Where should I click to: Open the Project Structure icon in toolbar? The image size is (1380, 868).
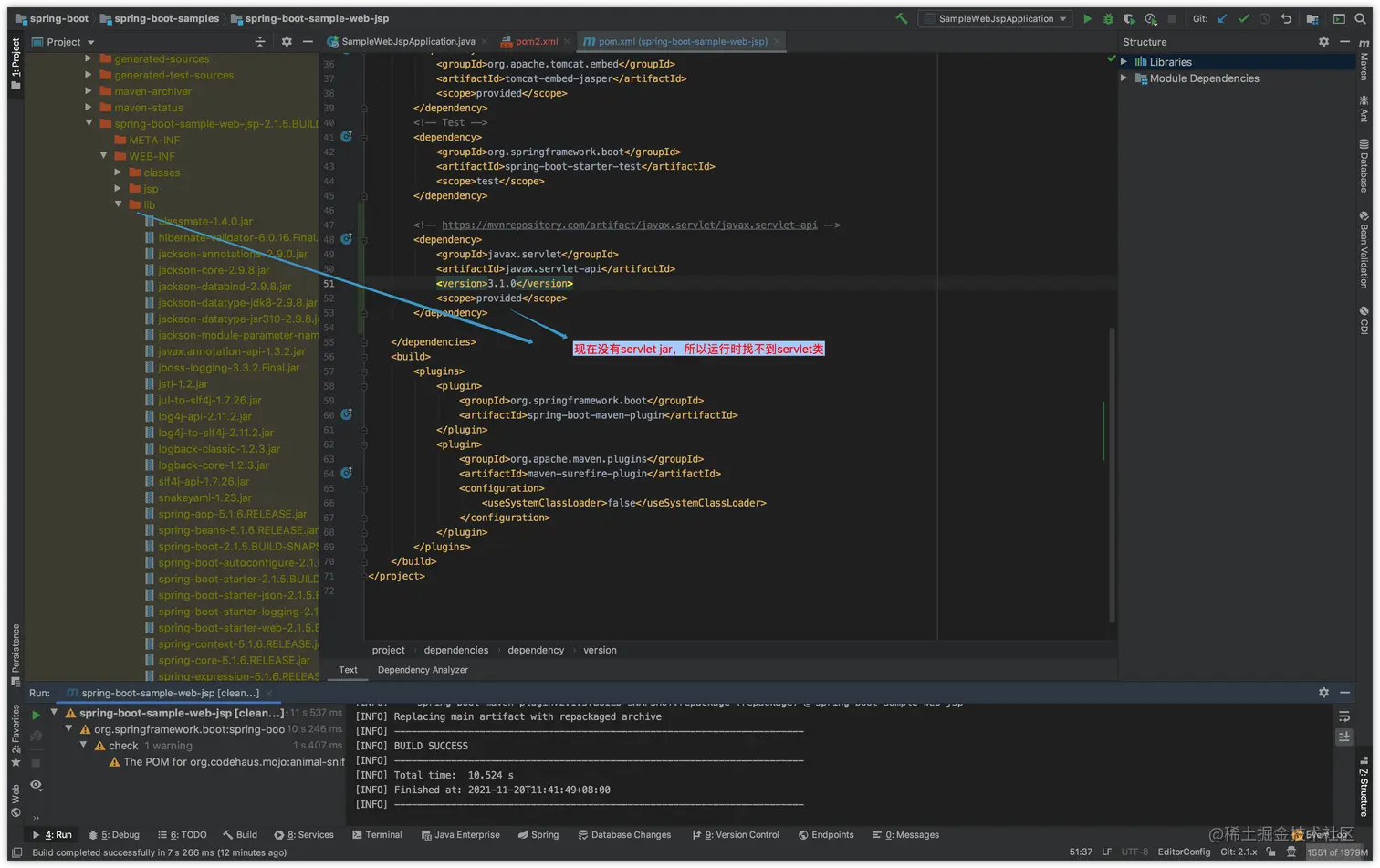pos(1312,18)
